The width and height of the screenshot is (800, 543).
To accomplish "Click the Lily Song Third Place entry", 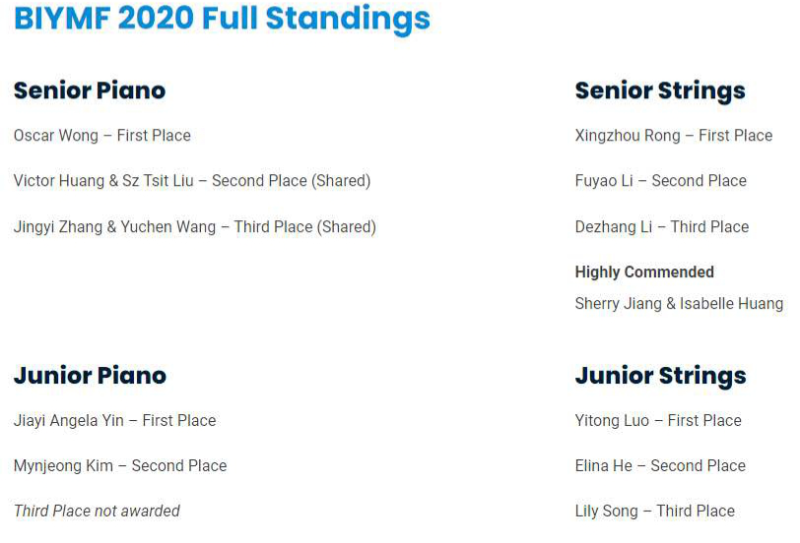I will click(654, 511).
